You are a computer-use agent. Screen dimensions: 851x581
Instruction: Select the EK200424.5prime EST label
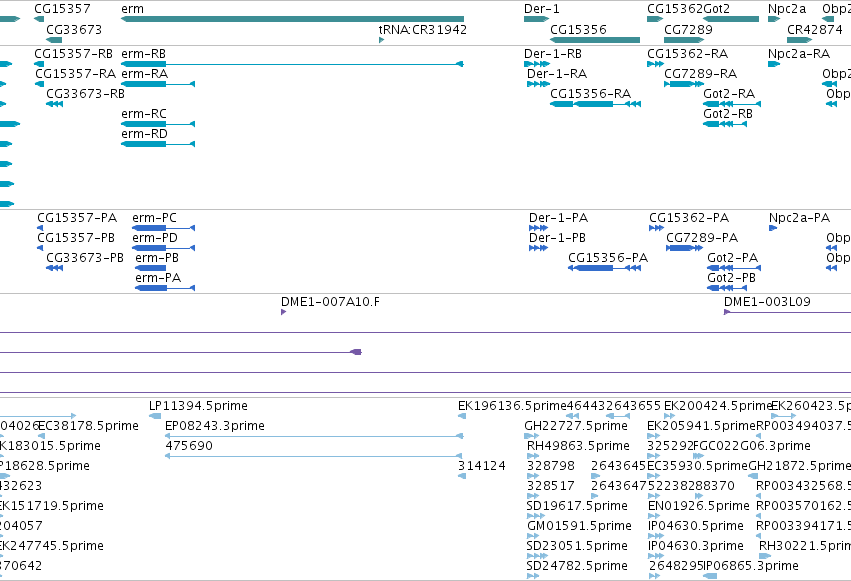click(717, 406)
